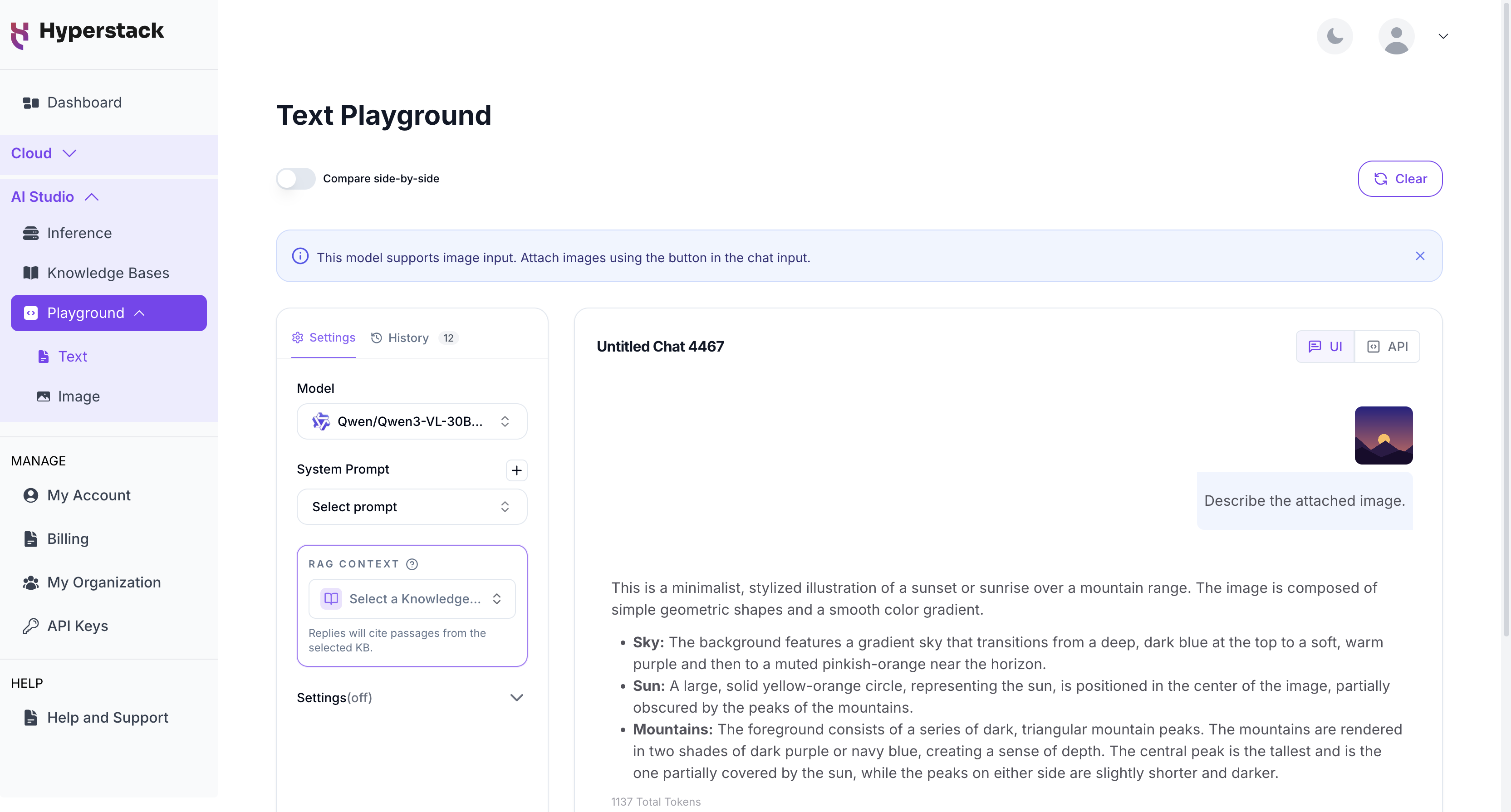This screenshot has height=812, width=1511.
Task: Open Help and Support
Action: 108,718
